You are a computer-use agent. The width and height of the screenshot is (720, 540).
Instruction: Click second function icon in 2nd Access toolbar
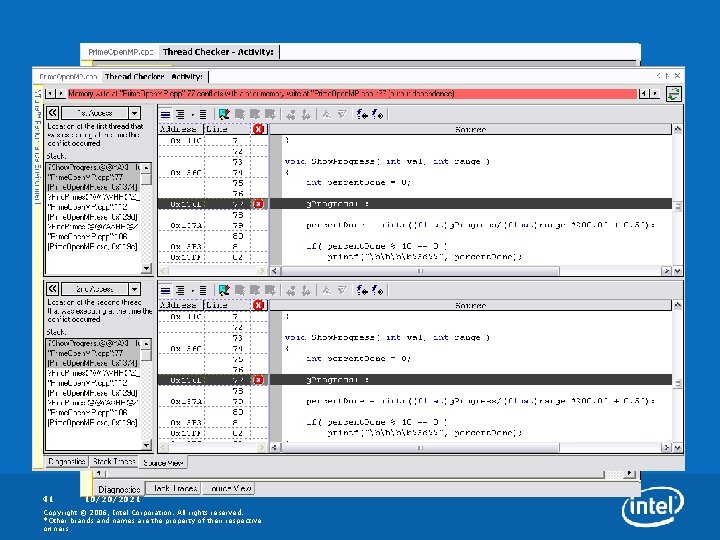(377, 290)
